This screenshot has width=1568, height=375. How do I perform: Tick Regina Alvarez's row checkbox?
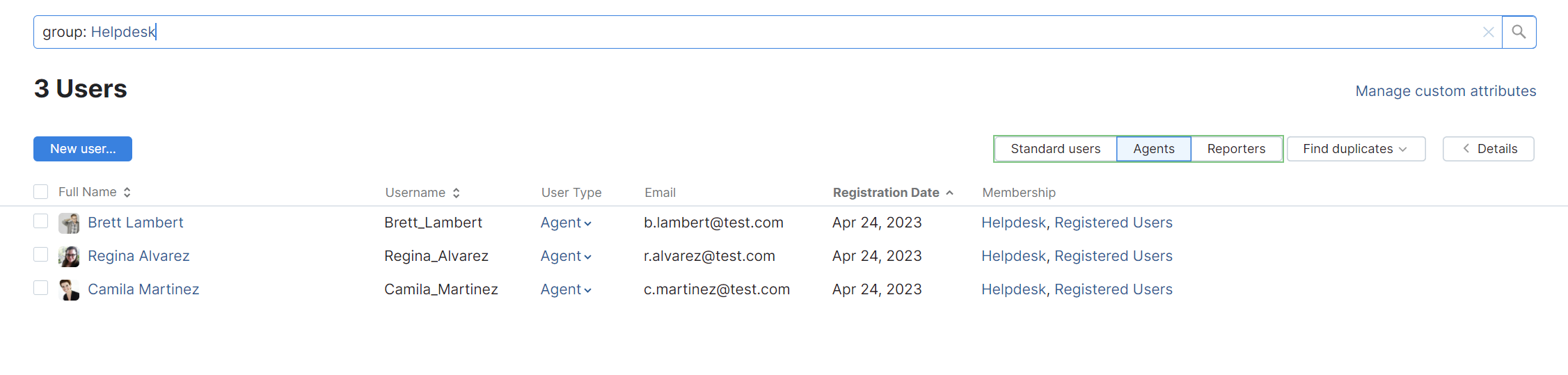41,255
